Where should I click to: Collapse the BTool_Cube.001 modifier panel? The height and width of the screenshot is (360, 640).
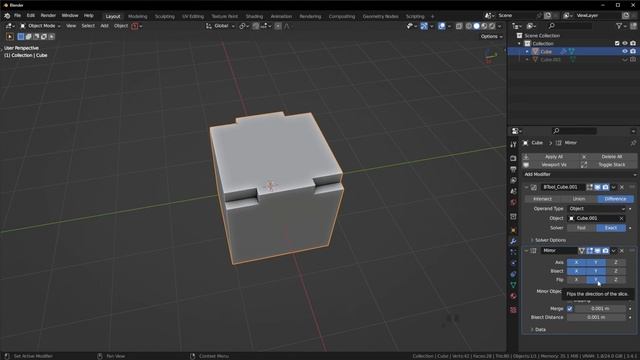tap(527, 187)
